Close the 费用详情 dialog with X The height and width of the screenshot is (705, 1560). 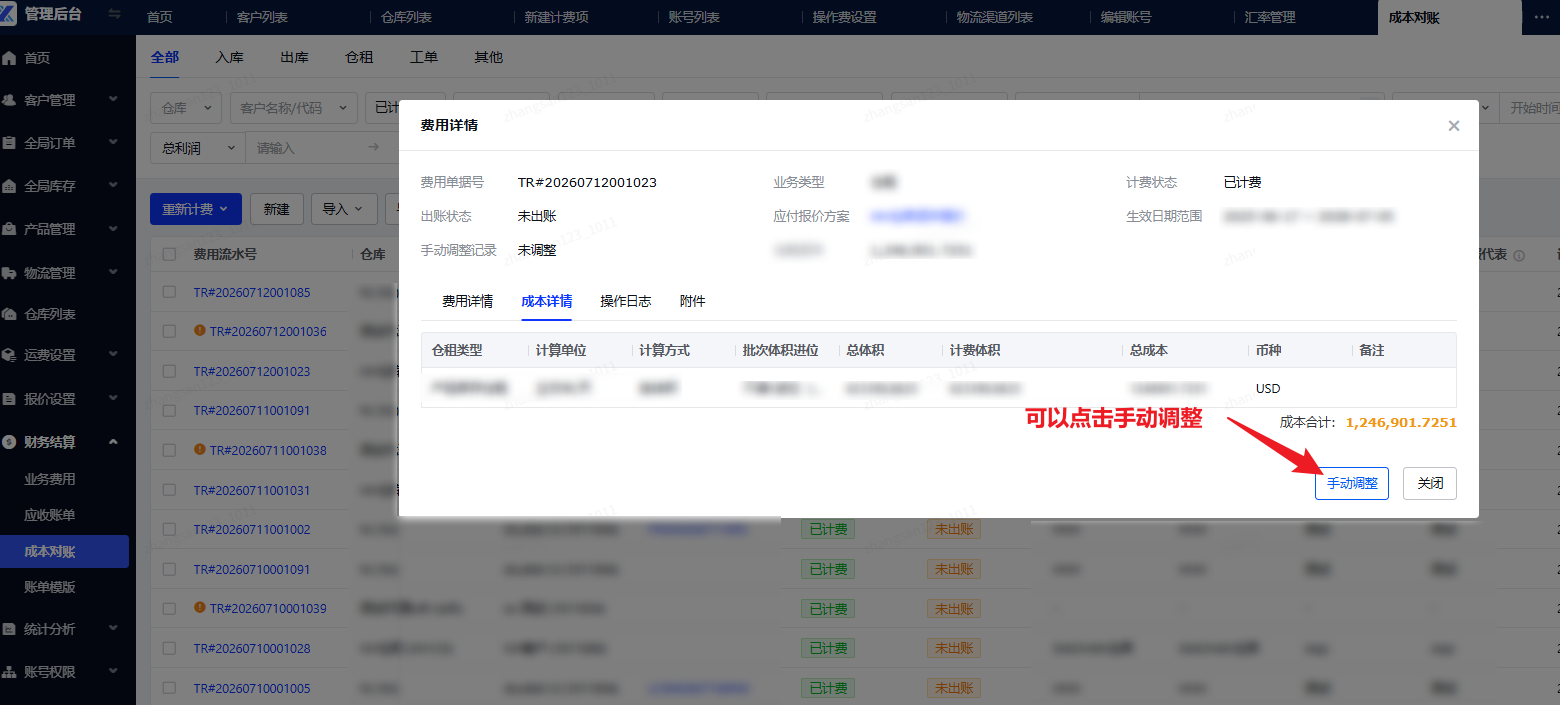(1454, 126)
